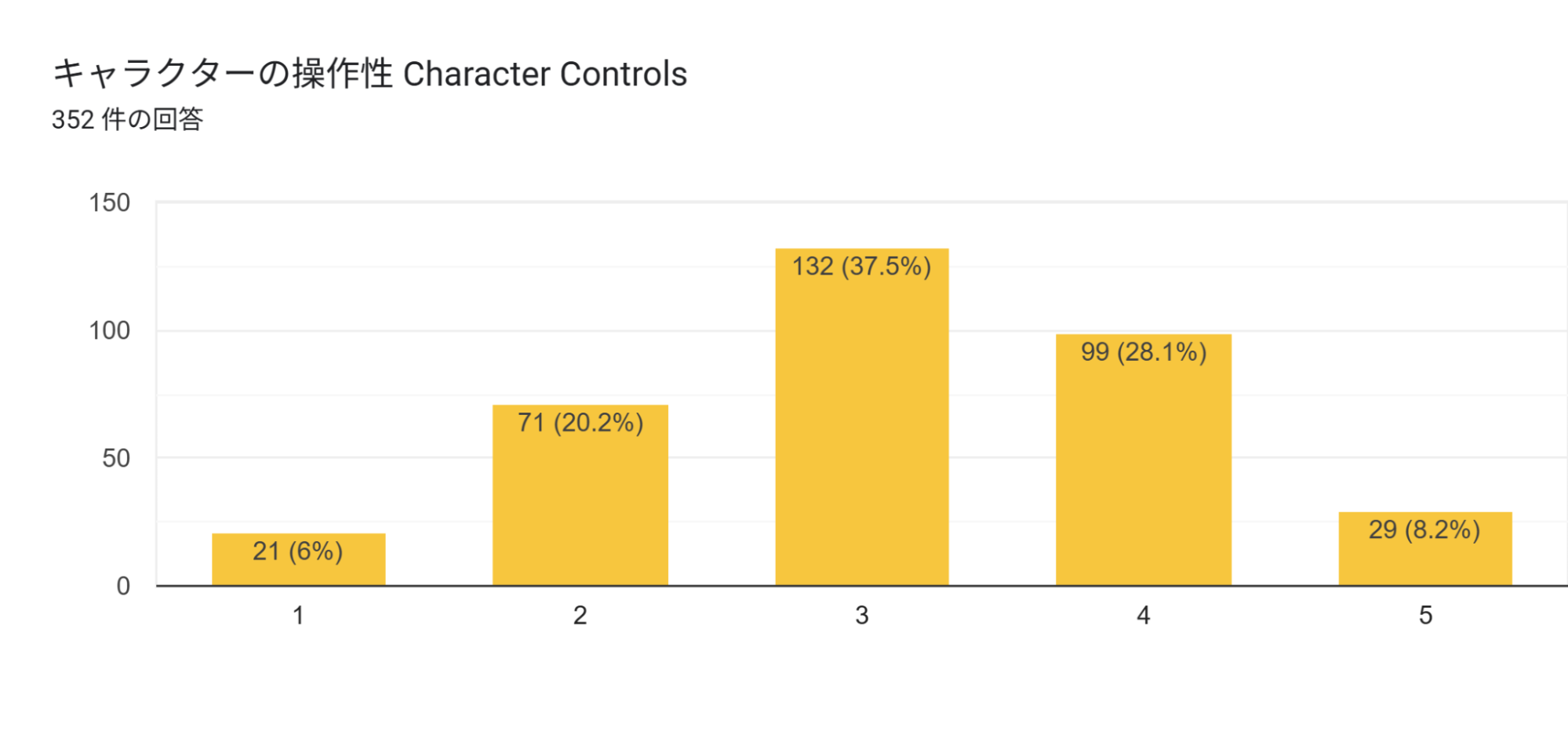Click the x-axis label '5'

(x=1425, y=616)
